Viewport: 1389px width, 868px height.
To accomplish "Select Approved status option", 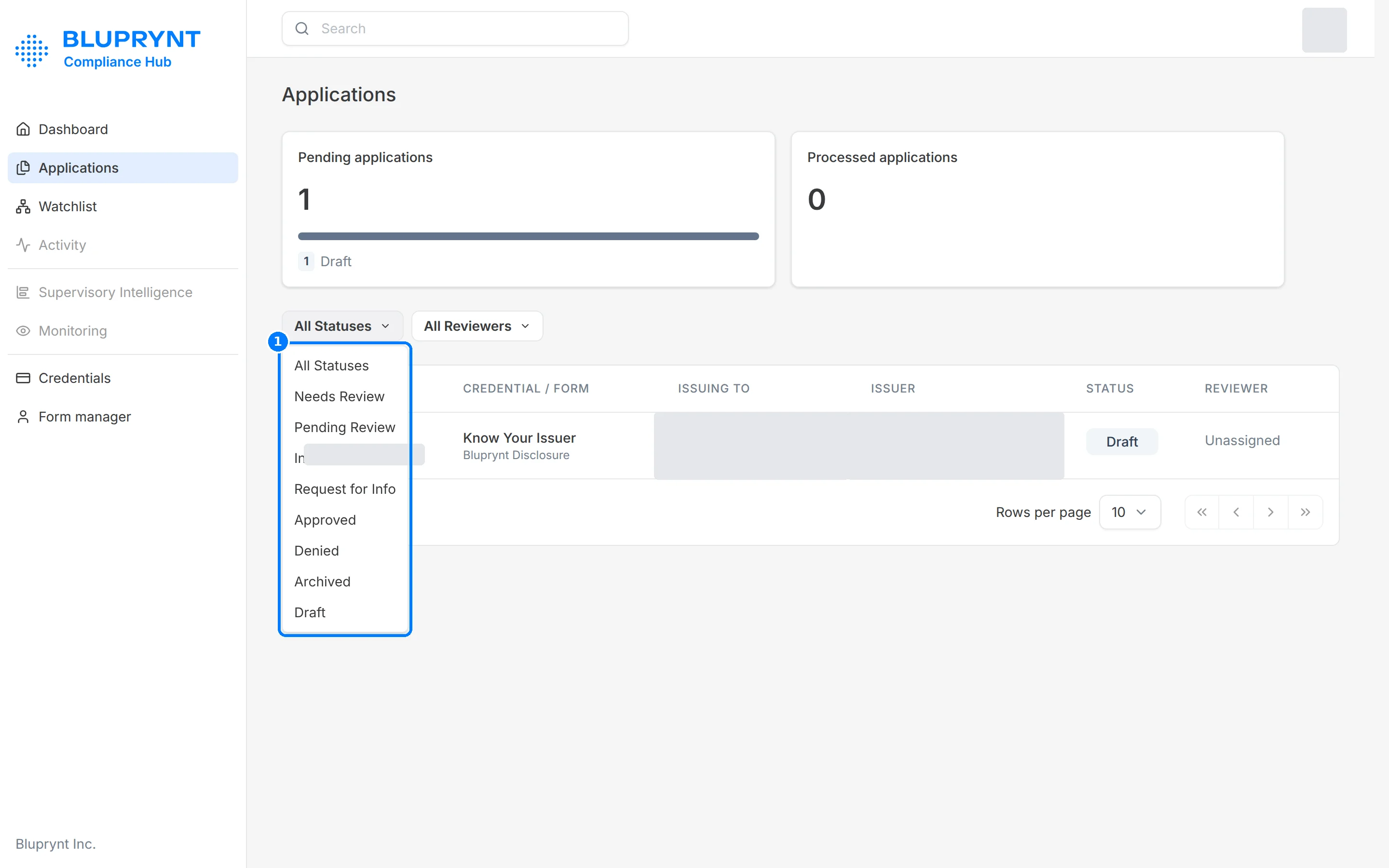I will (345, 520).
